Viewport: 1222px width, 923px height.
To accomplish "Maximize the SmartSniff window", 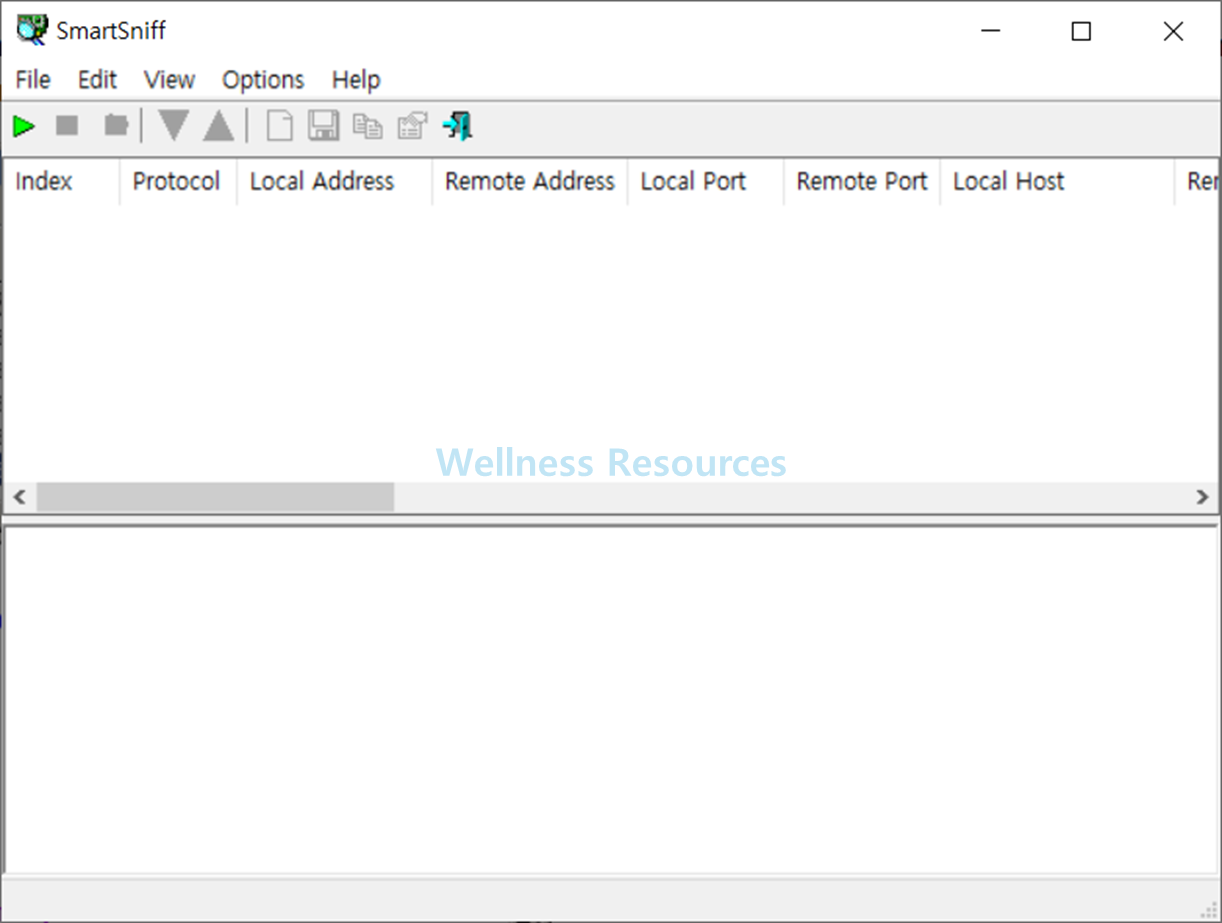I will 1081,31.
